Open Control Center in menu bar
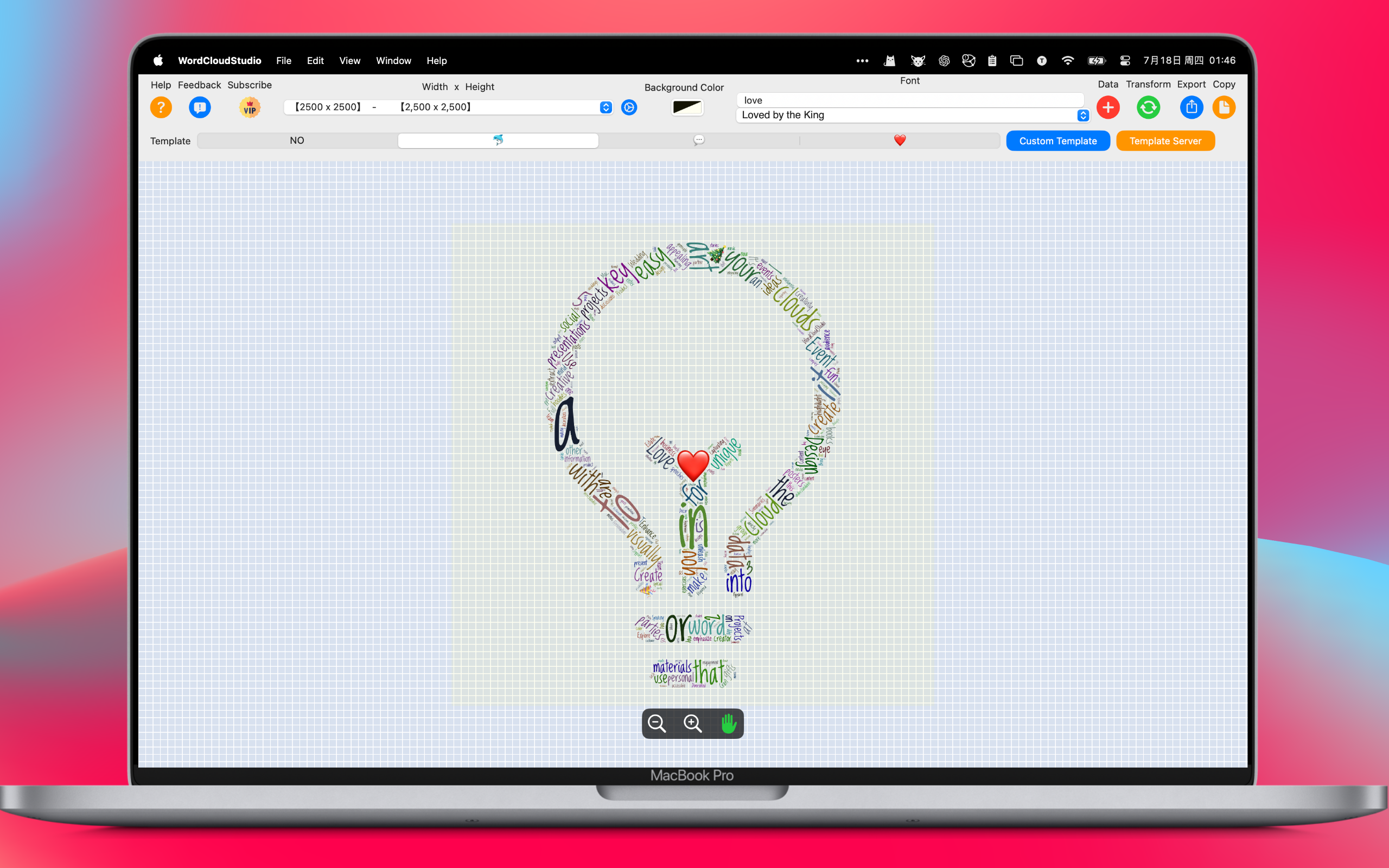Viewport: 1389px width, 868px height. (x=1125, y=60)
